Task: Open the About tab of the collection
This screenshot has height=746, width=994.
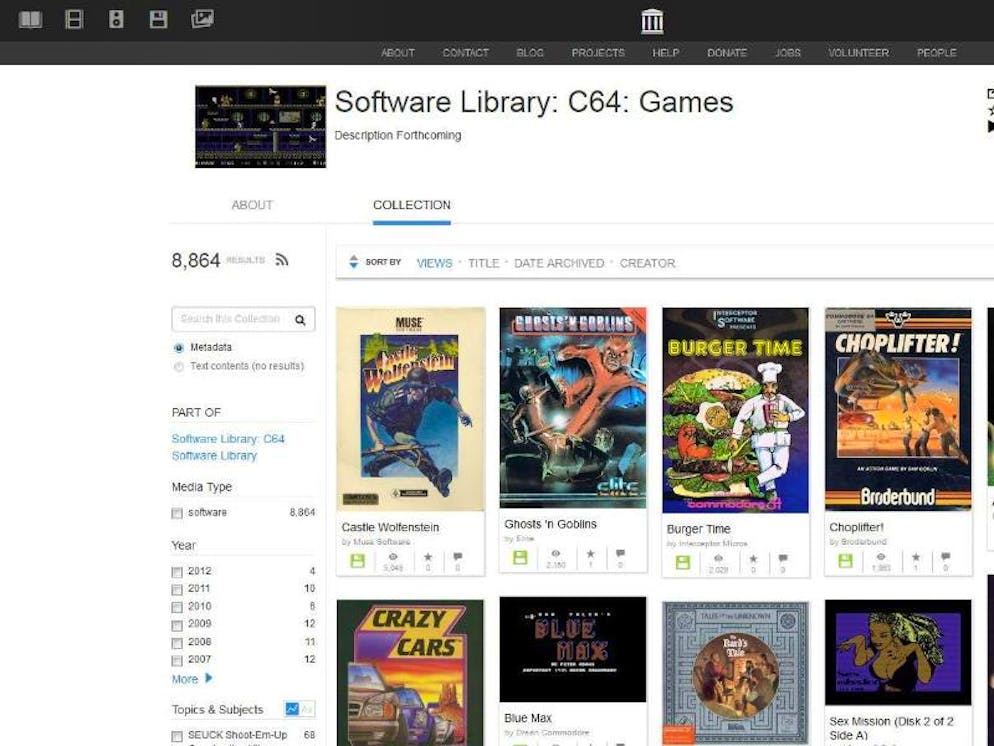Action: coord(252,205)
